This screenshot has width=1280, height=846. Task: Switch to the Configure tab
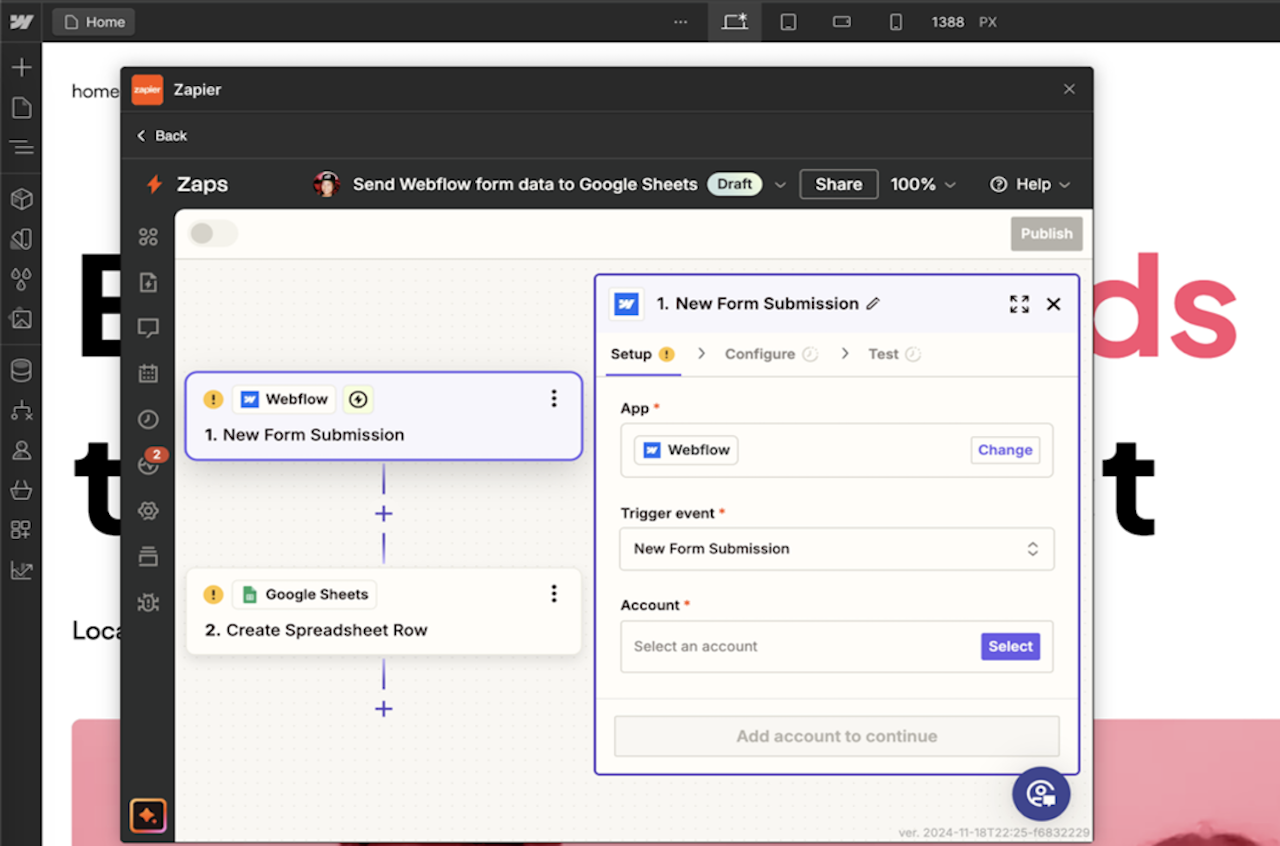pos(762,353)
